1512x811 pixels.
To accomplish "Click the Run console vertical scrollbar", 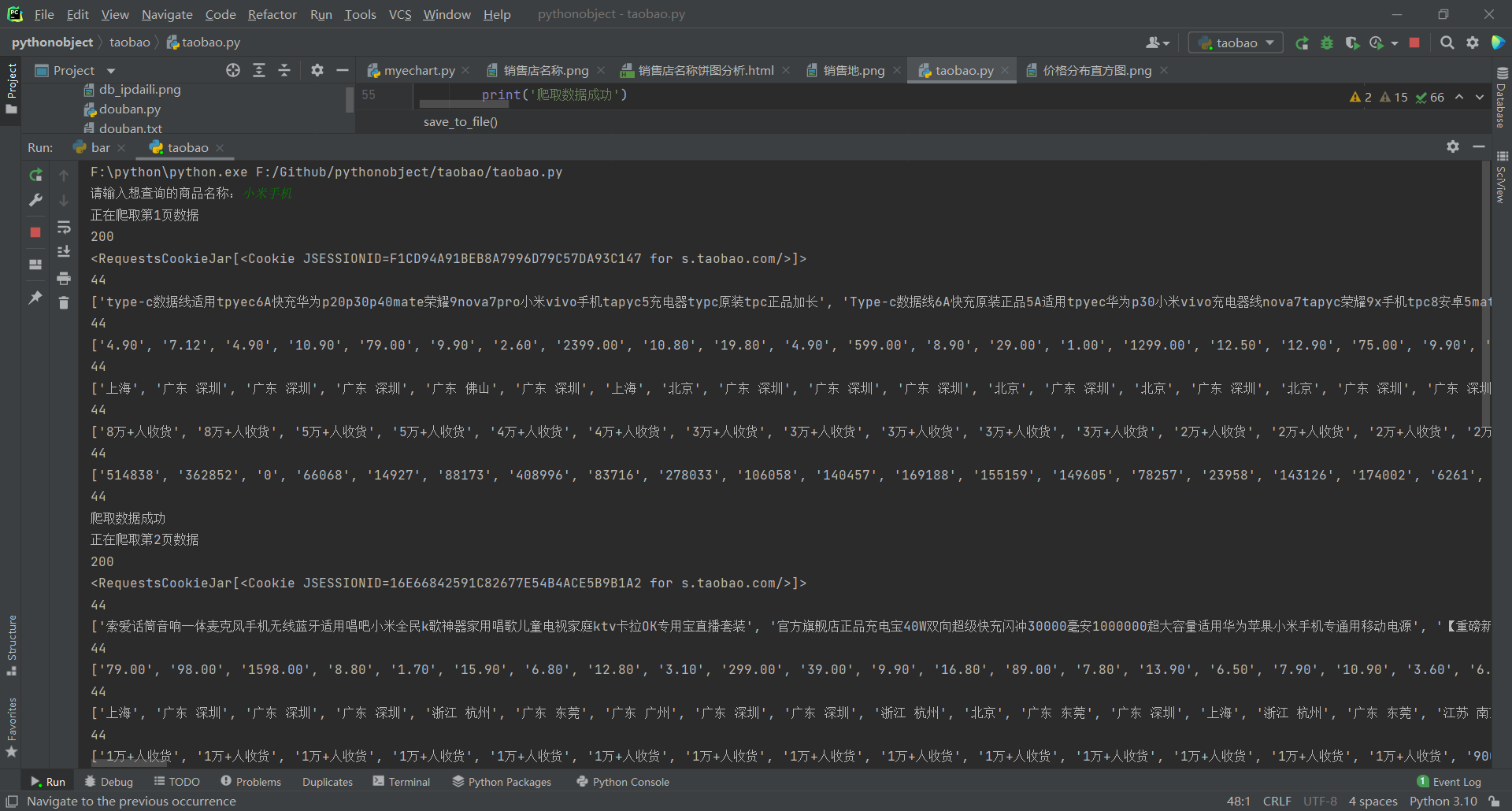I will click(1486, 294).
